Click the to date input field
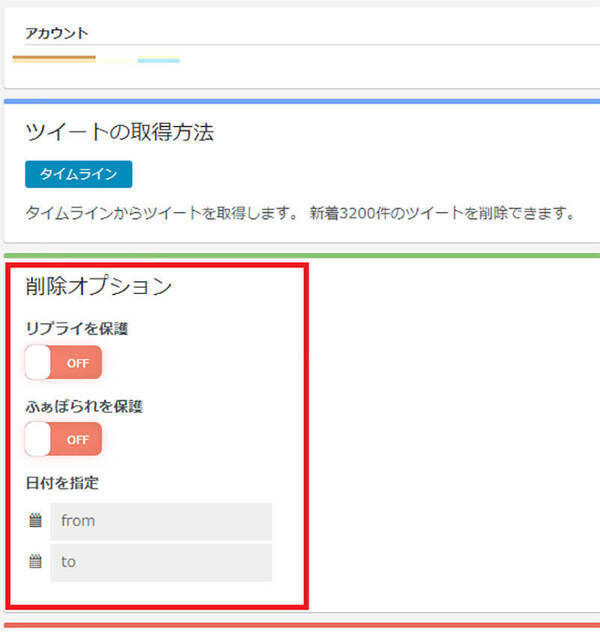Image resolution: width=600 pixels, height=632 pixels. tap(161, 562)
